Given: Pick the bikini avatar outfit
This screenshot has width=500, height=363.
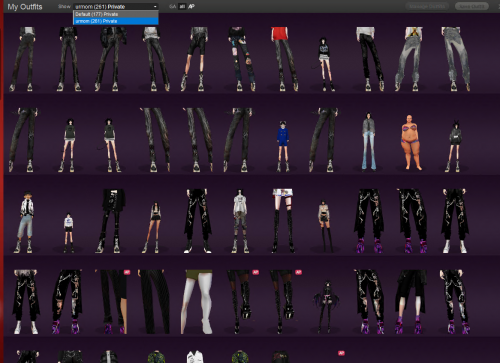Looking at the screenshot, I should tap(412, 142).
